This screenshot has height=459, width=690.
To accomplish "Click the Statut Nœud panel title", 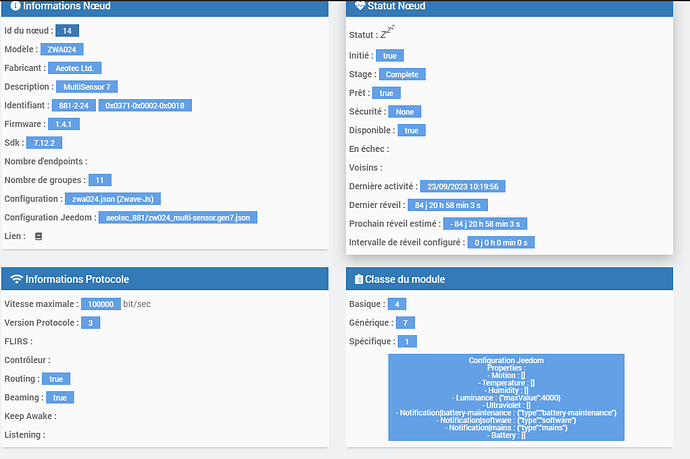I will (396, 6).
